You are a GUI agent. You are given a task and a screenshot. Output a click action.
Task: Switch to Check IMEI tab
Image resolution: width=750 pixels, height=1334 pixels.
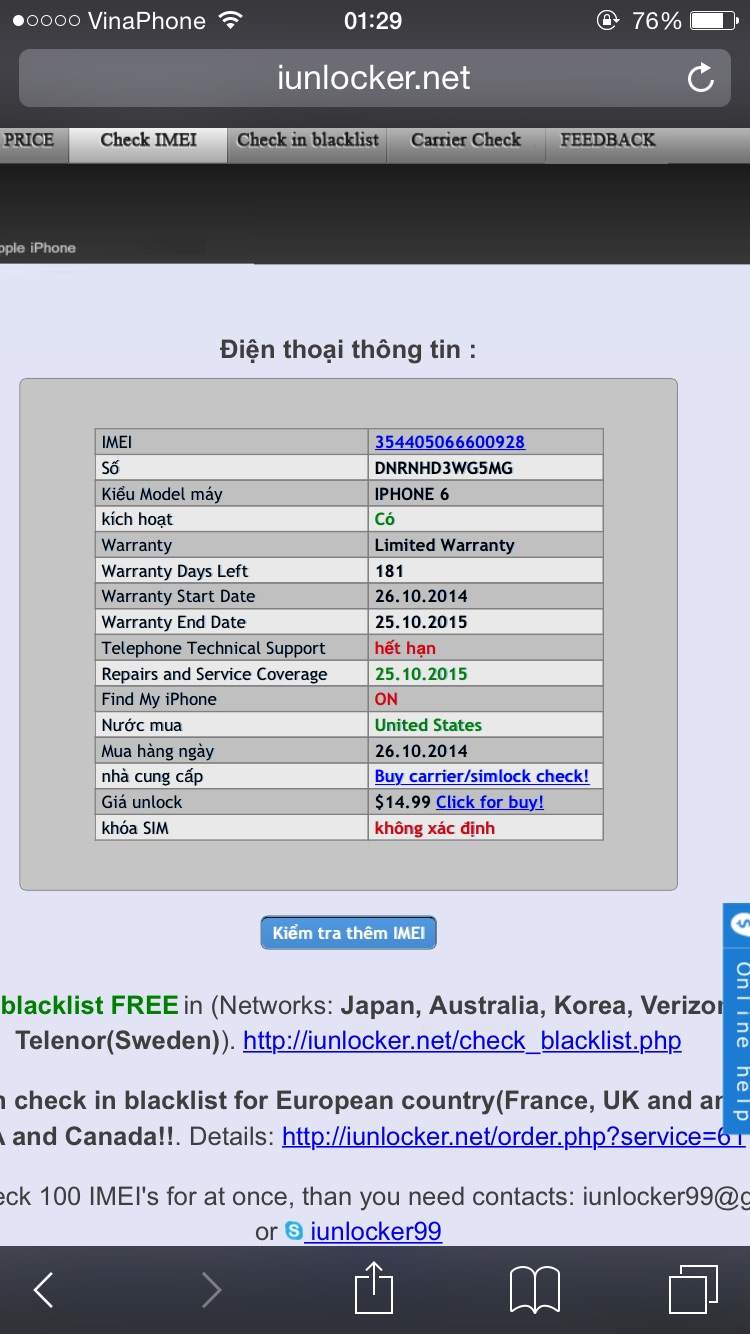148,140
